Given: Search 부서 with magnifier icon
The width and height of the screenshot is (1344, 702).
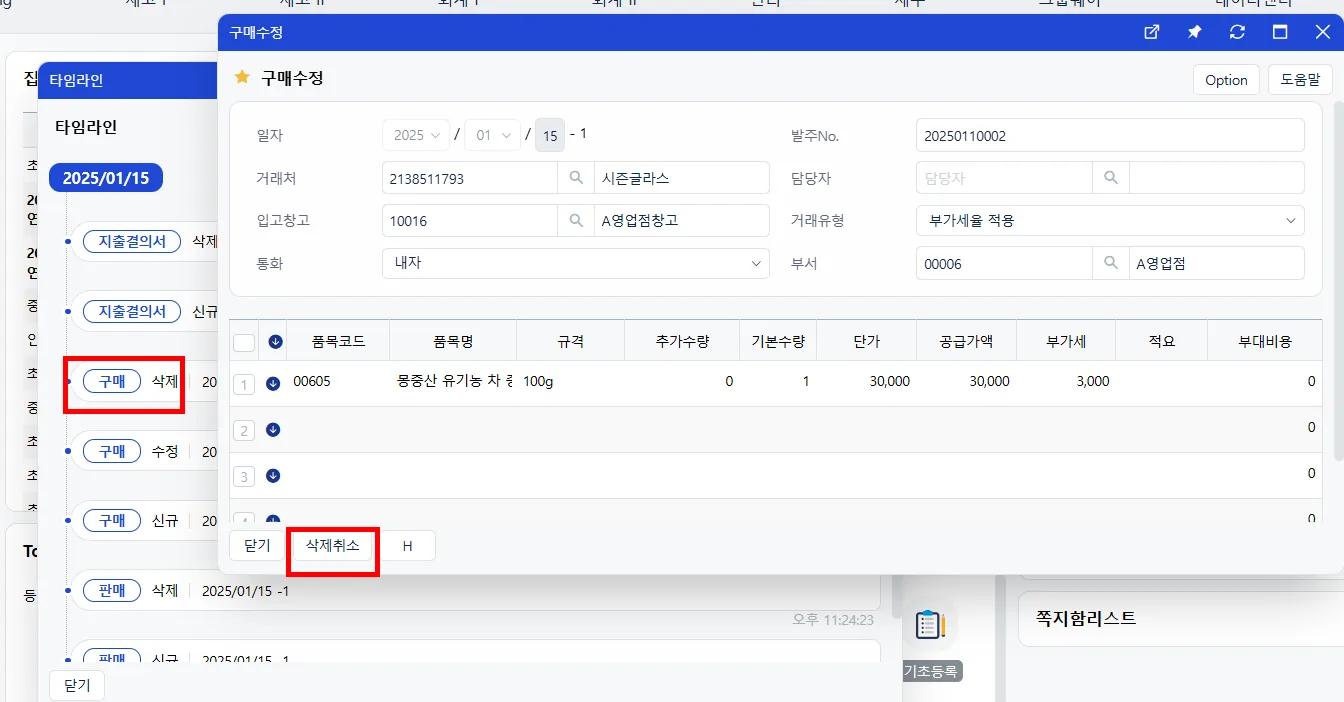Looking at the screenshot, I should click(x=1110, y=263).
